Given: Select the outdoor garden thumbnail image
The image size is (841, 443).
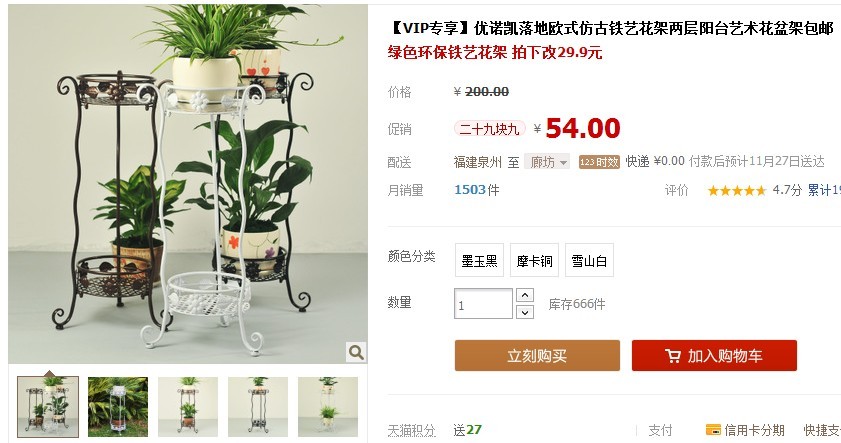Looking at the screenshot, I should coord(118,407).
